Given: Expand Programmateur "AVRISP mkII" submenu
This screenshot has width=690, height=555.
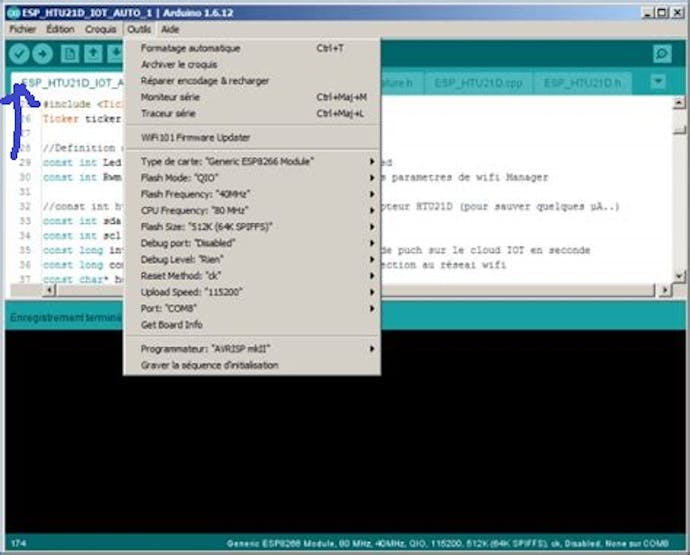Looking at the screenshot, I should click(x=252, y=349).
